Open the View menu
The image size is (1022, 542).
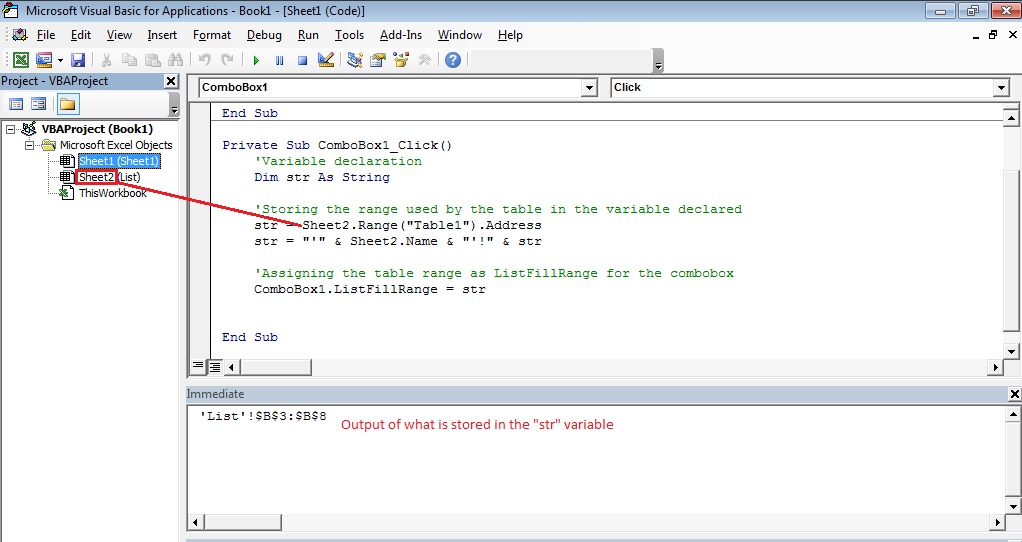click(x=119, y=35)
